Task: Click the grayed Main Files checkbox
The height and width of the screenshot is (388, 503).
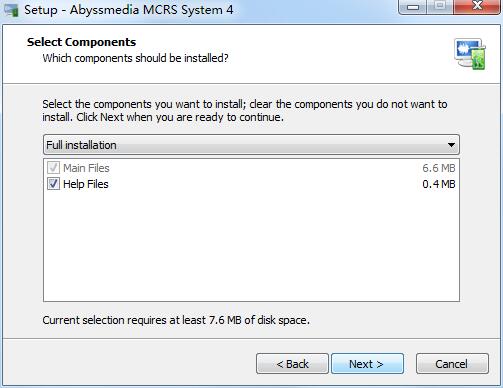Action: (53, 168)
